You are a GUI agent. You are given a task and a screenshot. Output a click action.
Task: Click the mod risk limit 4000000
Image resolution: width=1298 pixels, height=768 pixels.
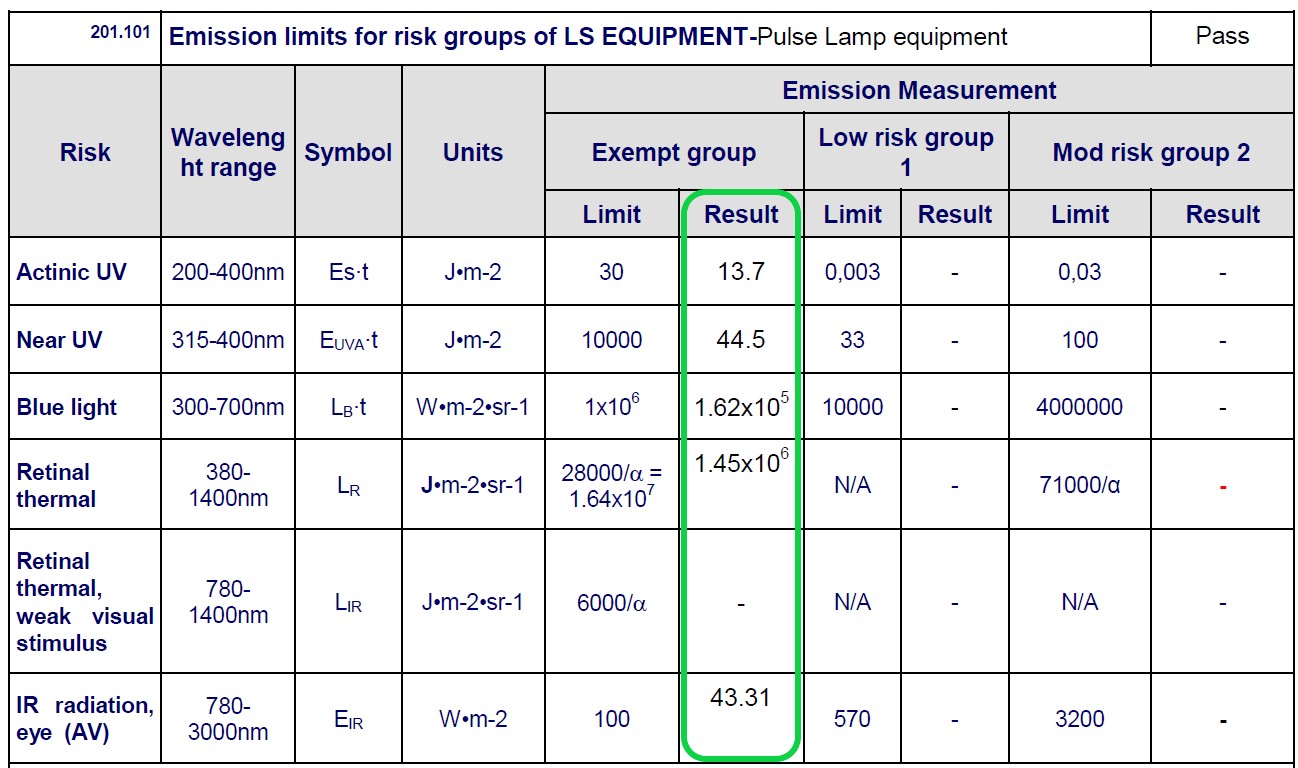1080,407
